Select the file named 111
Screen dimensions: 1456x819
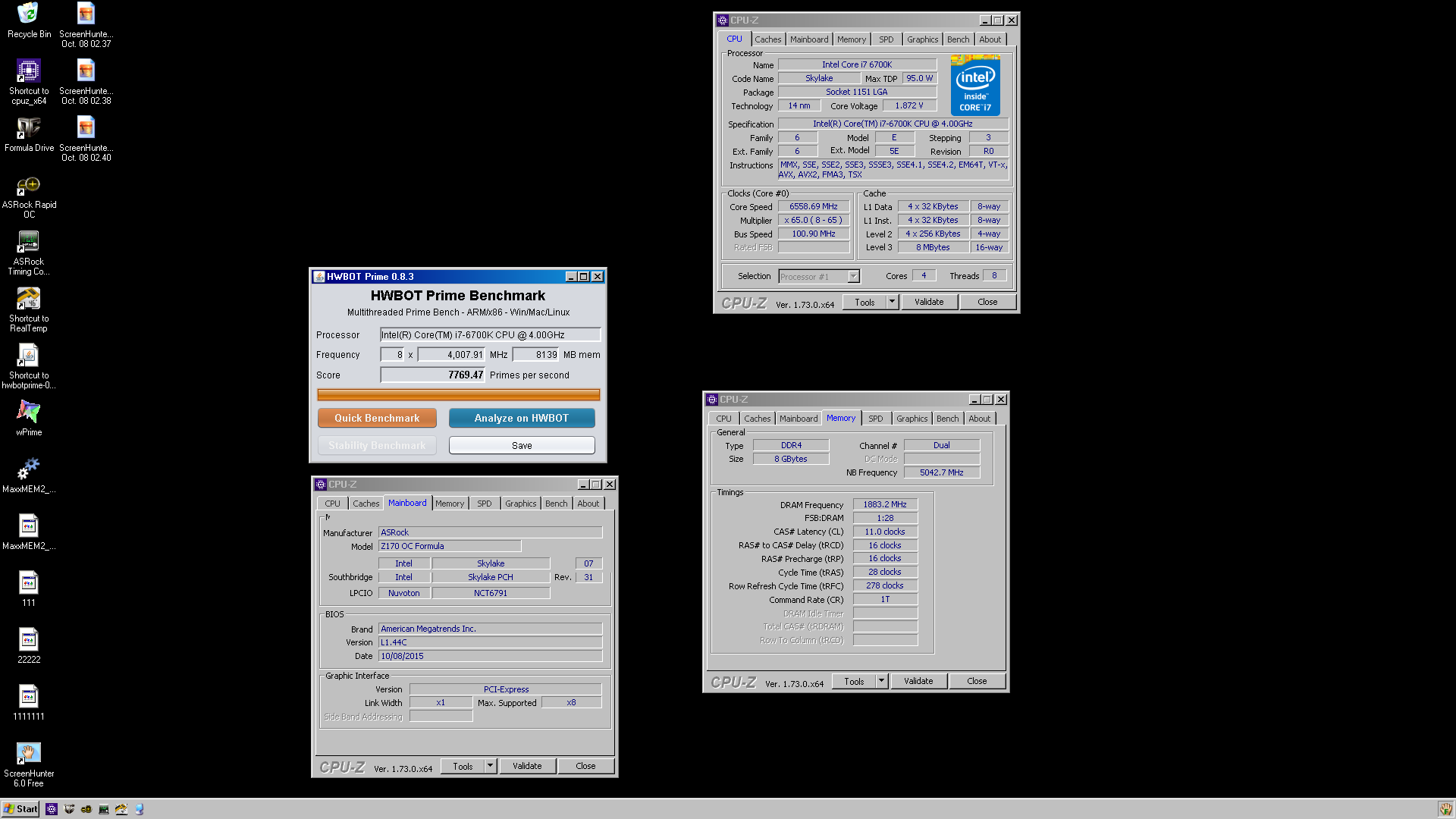tap(29, 588)
